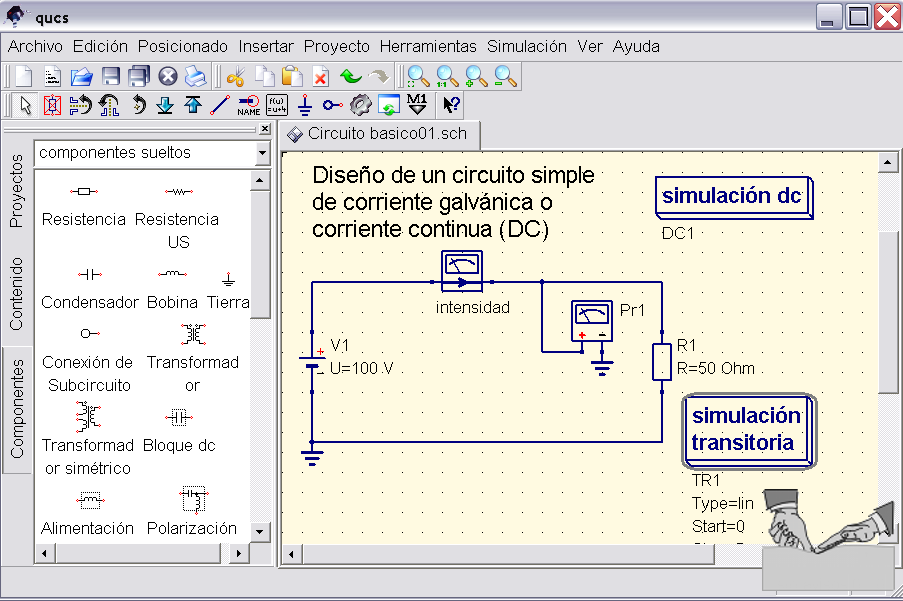Screen dimensions: 903x601
Task: Activate the Select pointer tool
Action: 25,105
